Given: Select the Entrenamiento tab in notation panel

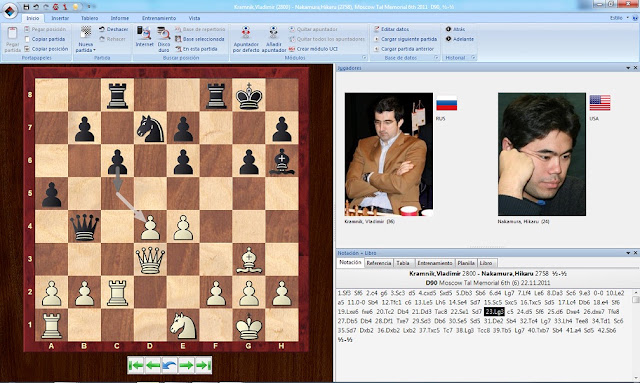Looking at the screenshot, I should pyautogui.click(x=435, y=263).
